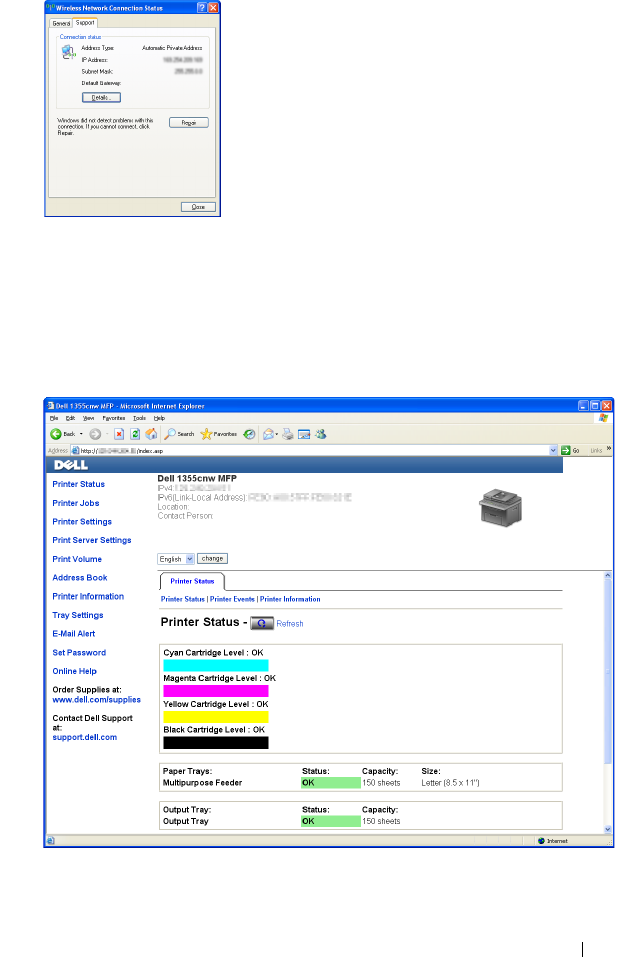Click the History icon in IE toolbar
The height and width of the screenshot is (957, 641).
pos(249,434)
